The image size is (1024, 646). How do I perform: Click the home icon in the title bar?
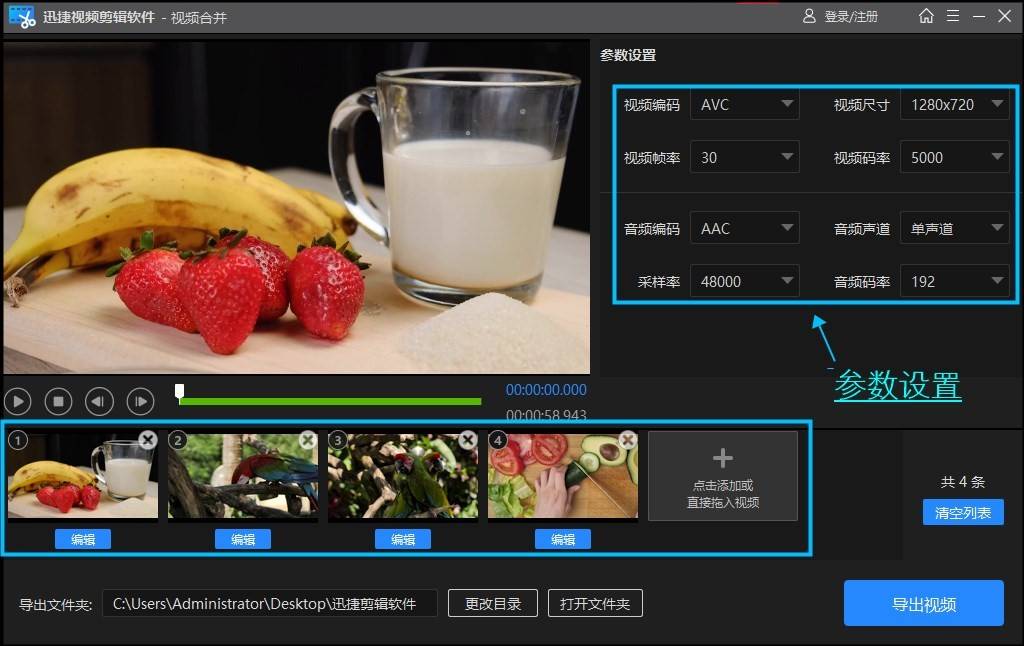[x=925, y=16]
